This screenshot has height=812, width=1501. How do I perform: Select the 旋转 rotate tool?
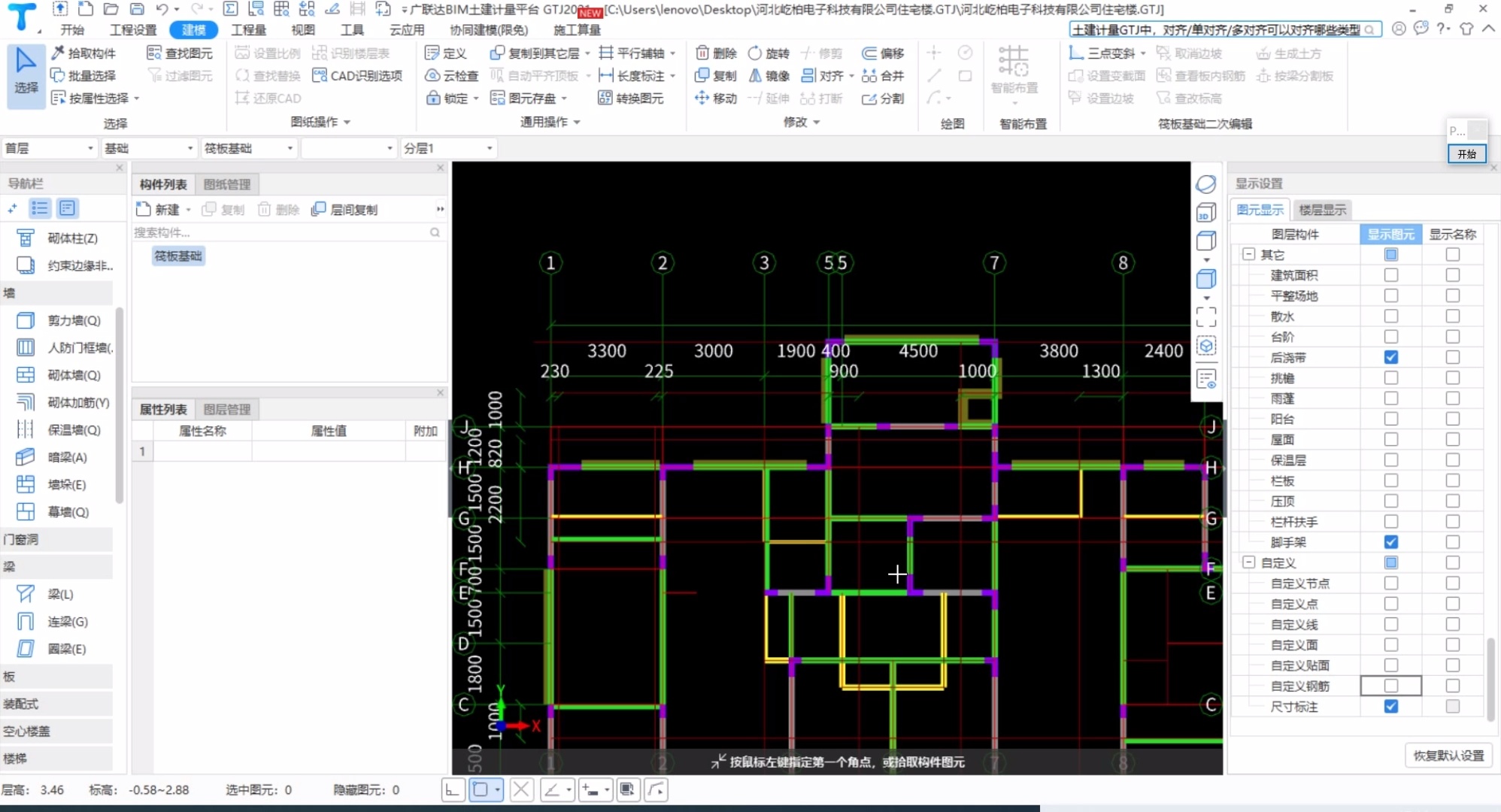tap(769, 53)
